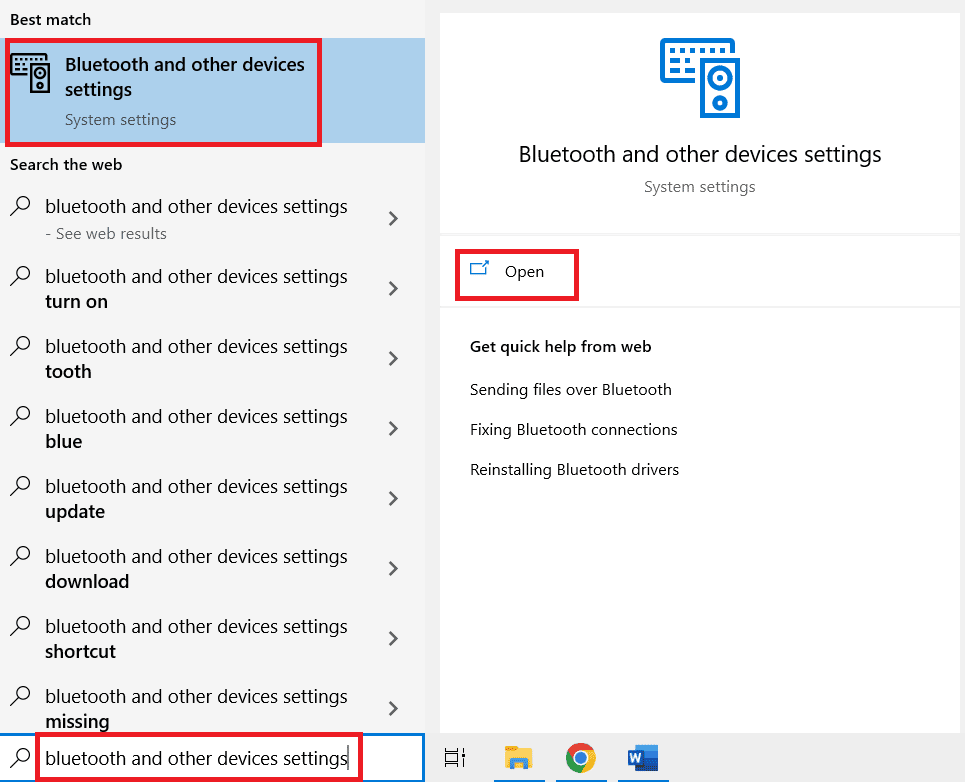The height and width of the screenshot is (782, 965).
Task: Expand arrow for 'See web results' suggestion
Action: point(393,218)
